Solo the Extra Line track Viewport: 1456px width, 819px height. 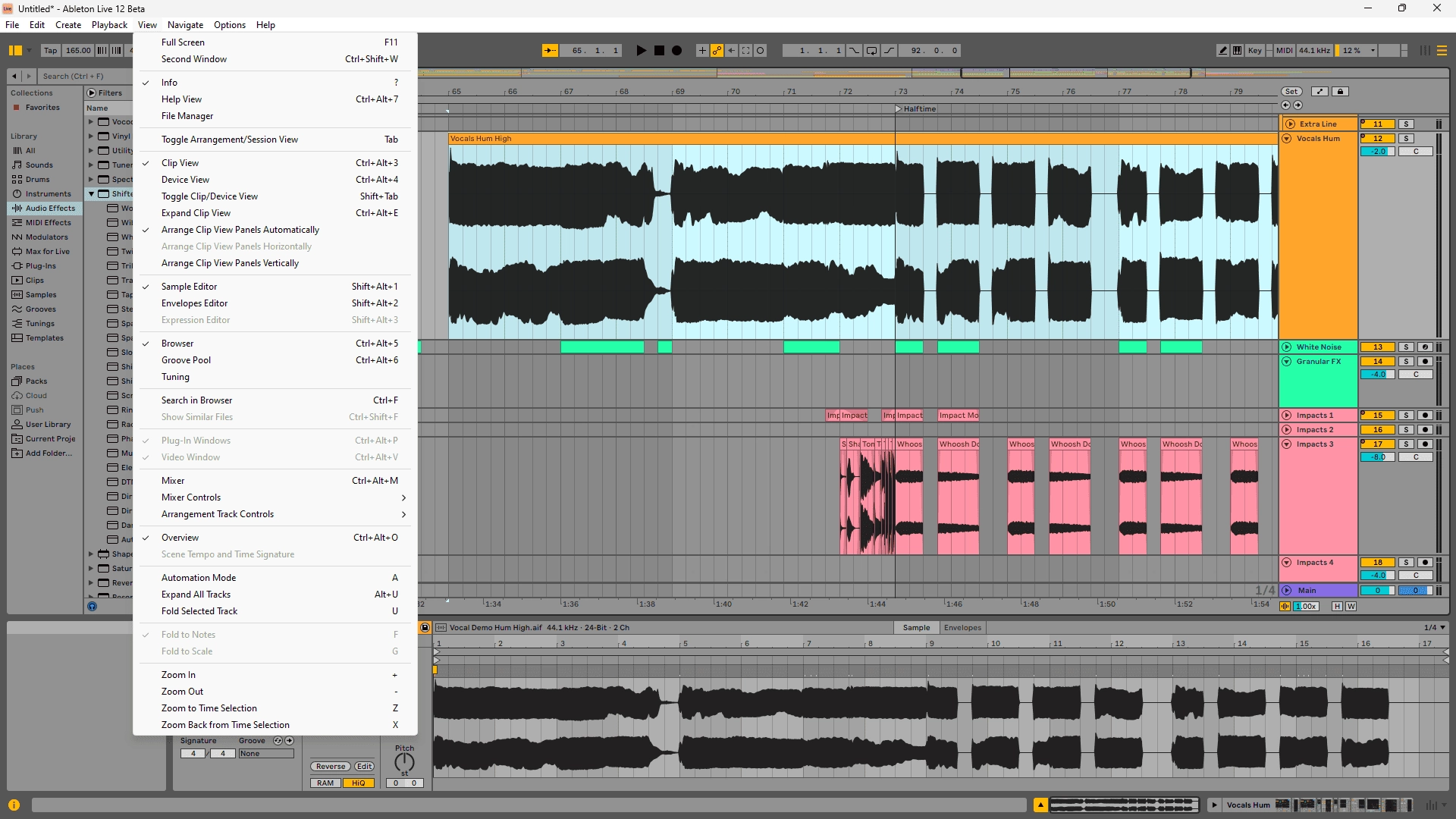1406,124
